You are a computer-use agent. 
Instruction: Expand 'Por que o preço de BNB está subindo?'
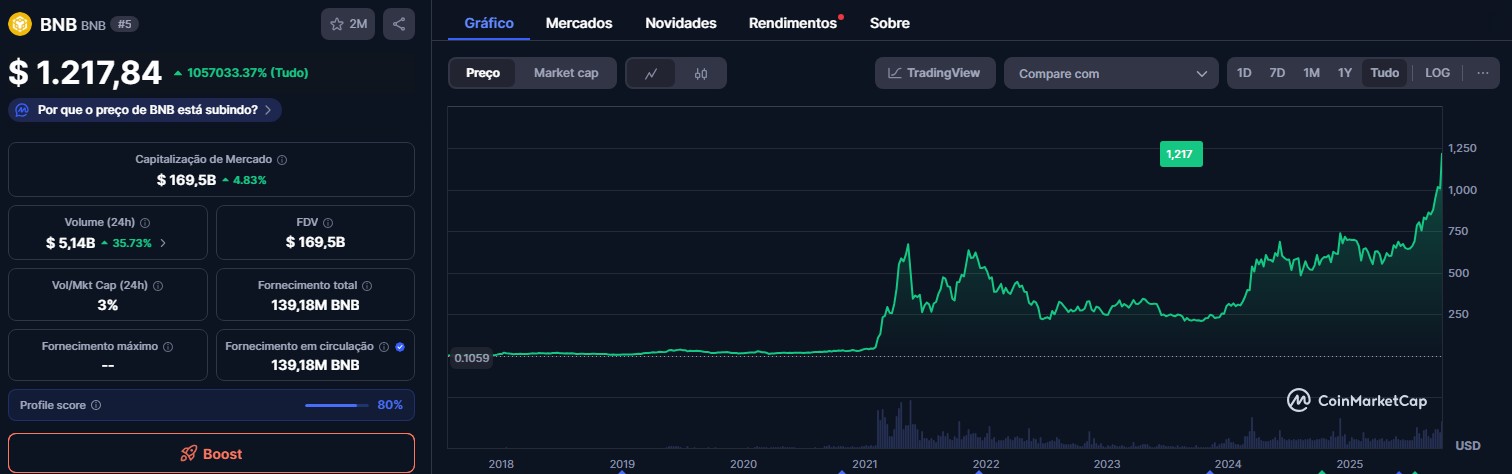(145, 110)
